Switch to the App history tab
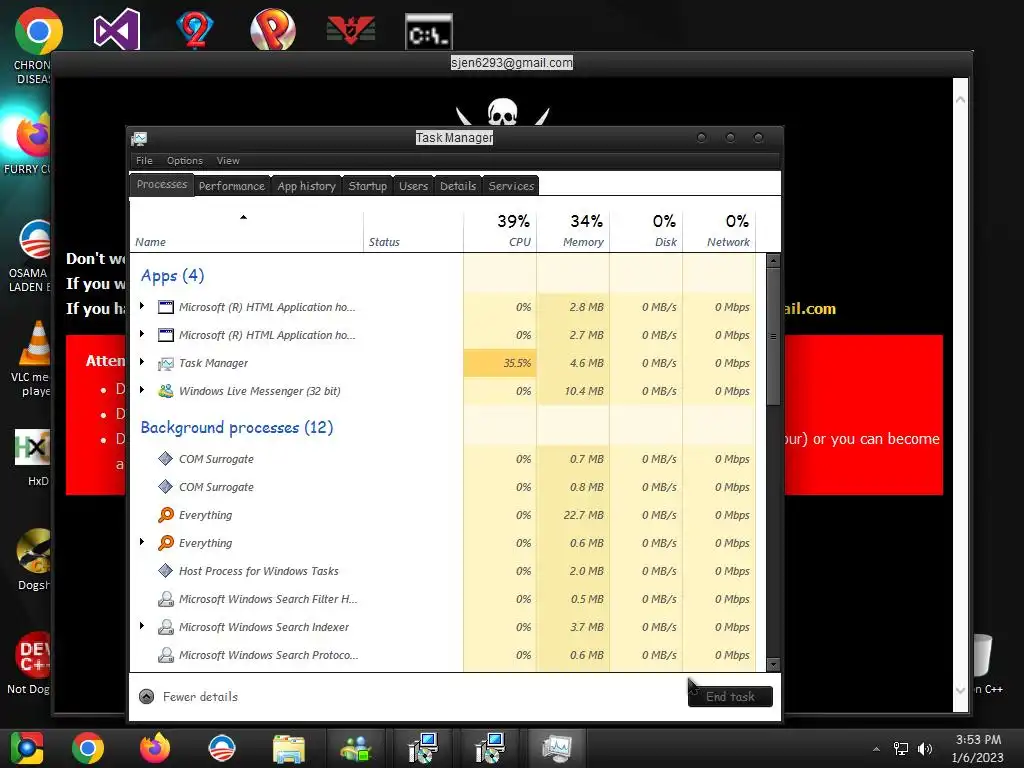 (x=306, y=186)
